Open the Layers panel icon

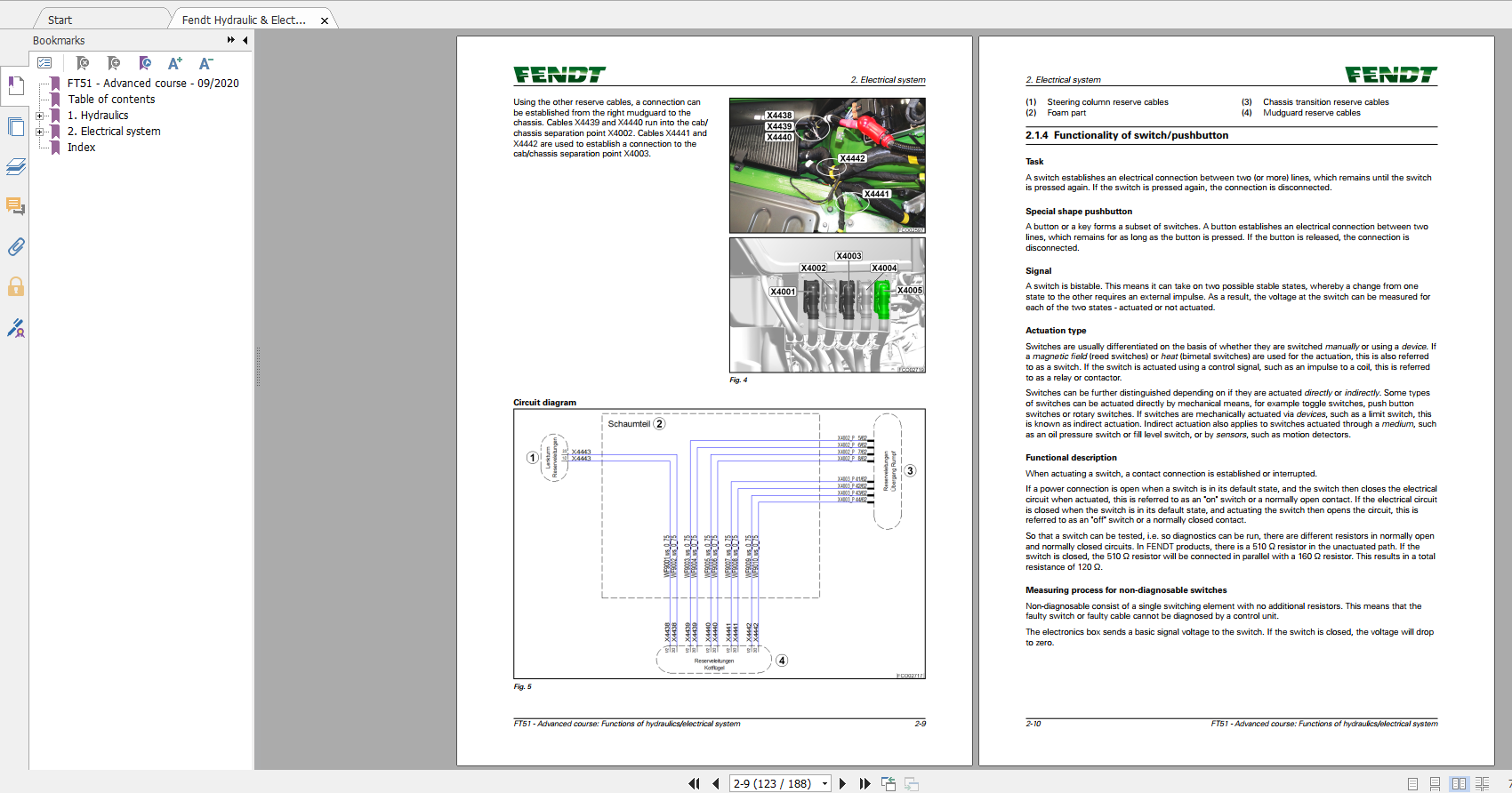coord(16,166)
